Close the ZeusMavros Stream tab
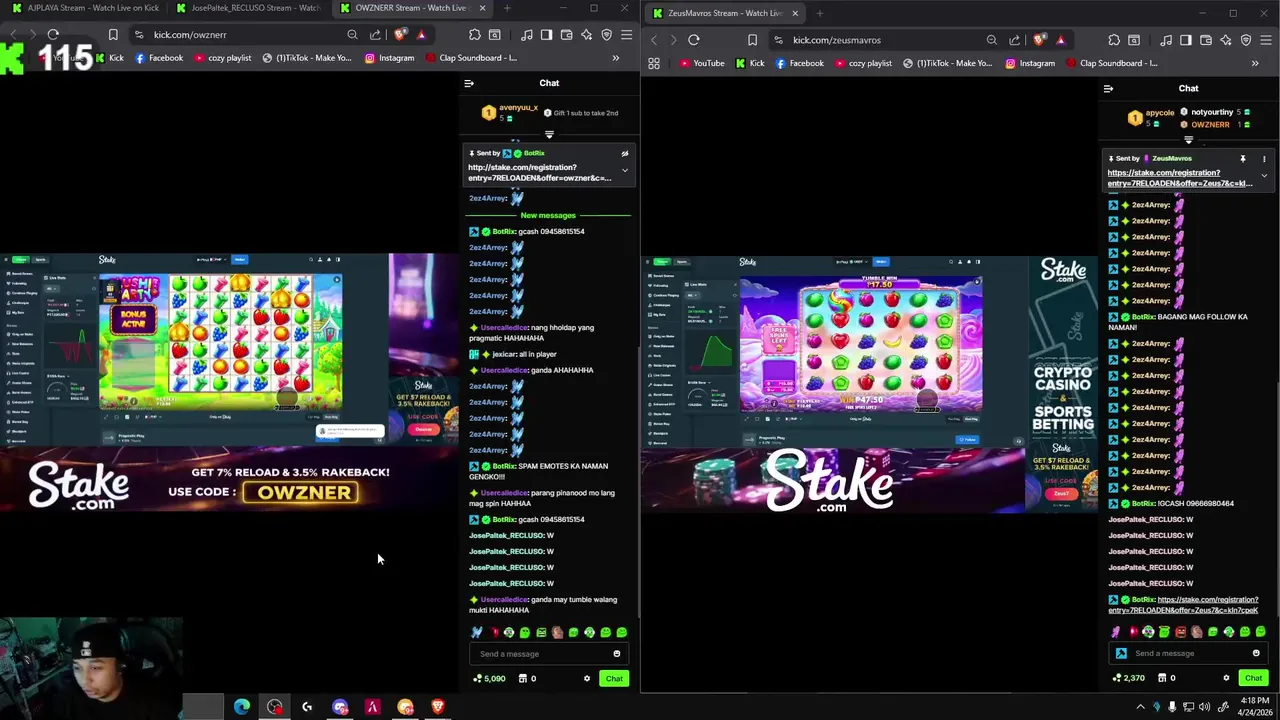The image size is (1280, 720). coord(794,13)
